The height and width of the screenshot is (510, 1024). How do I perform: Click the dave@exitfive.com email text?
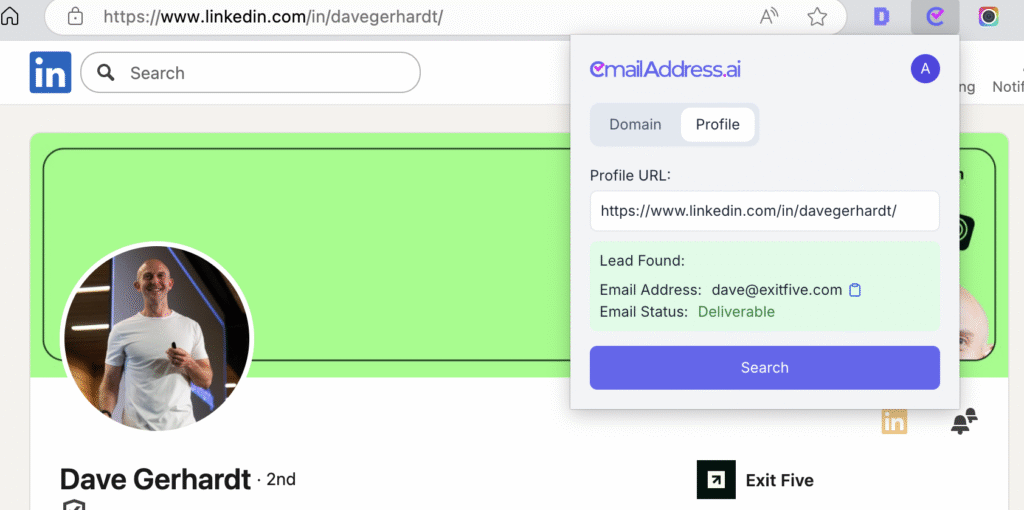pyautogui.click(x=777, y=290)
